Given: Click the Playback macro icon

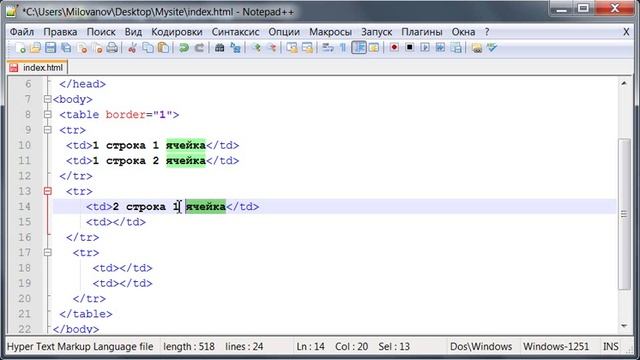Looking at the screenshot, I should tap(425, 48).
